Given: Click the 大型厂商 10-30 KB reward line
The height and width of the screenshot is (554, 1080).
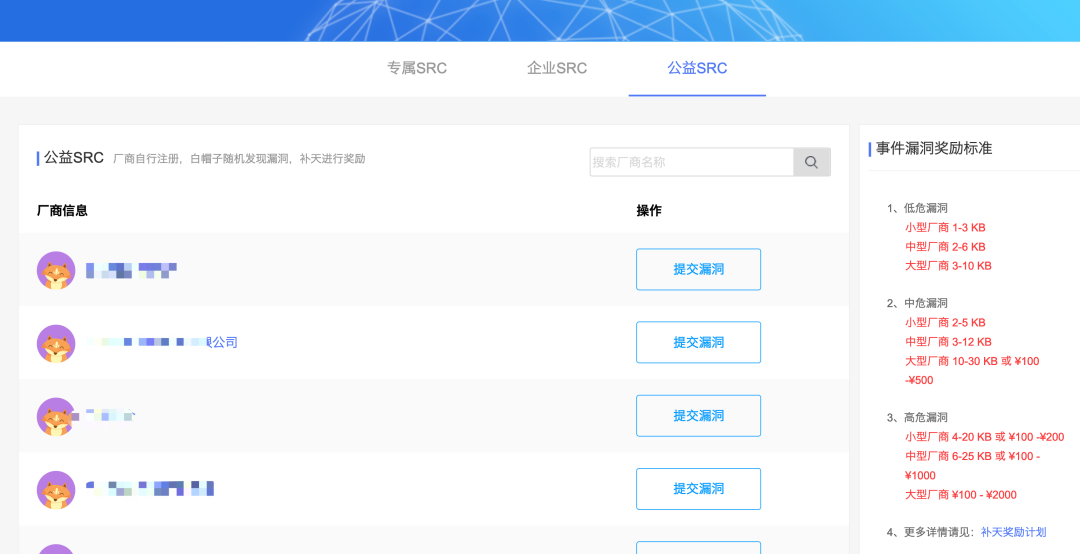Looking at the screenshot, I should point(972,371).
